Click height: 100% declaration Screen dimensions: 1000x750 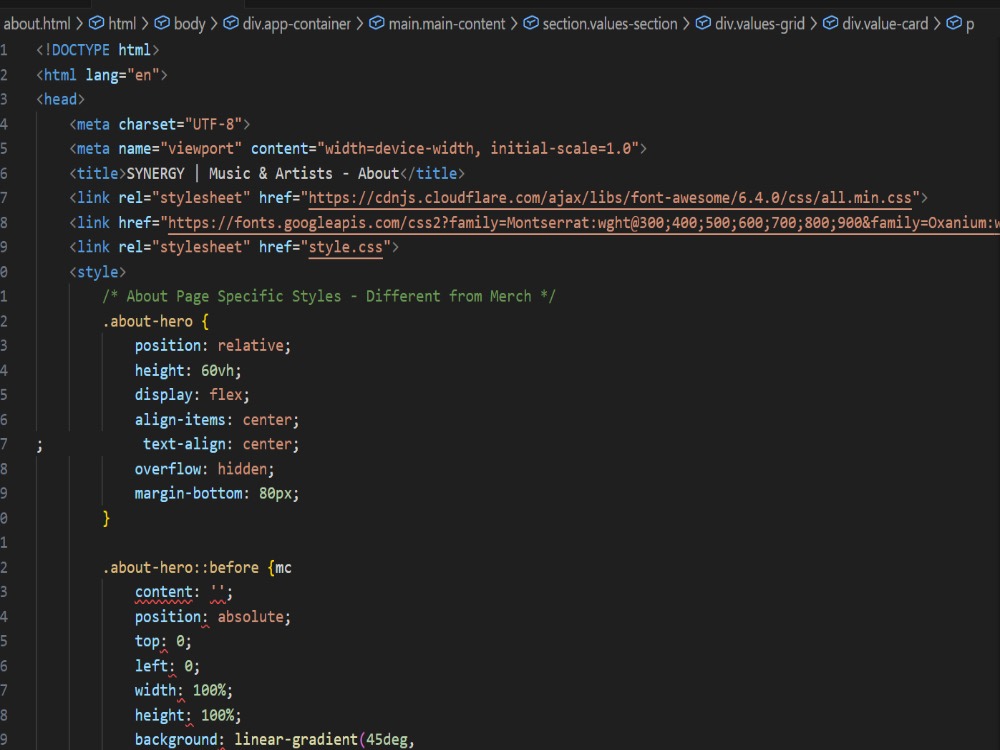point(188,716)
